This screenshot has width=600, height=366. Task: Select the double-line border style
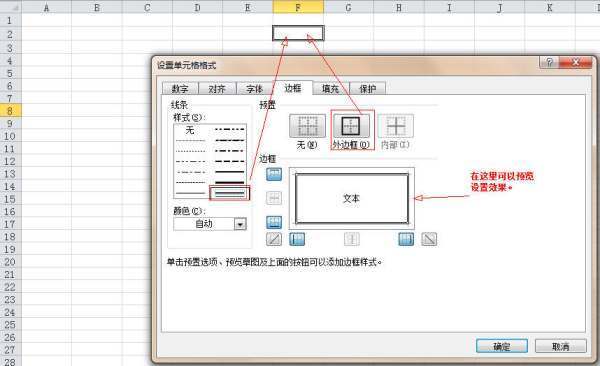(229, 194)
